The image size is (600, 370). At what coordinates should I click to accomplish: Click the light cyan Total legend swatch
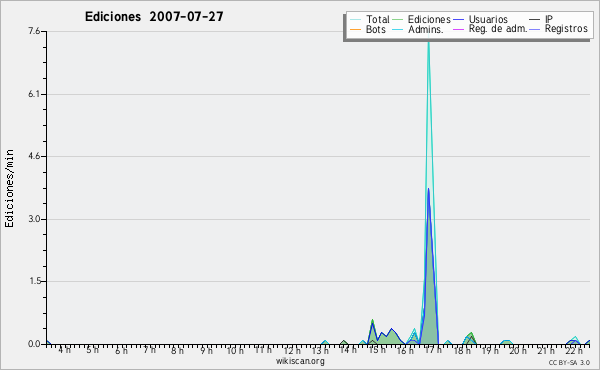[x=355, y=20]
